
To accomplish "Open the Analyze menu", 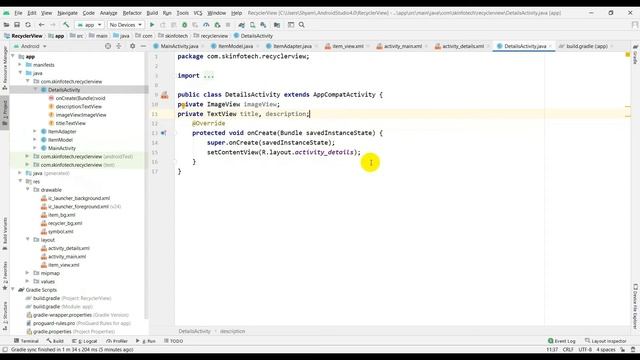I will [x=109, y=13].
